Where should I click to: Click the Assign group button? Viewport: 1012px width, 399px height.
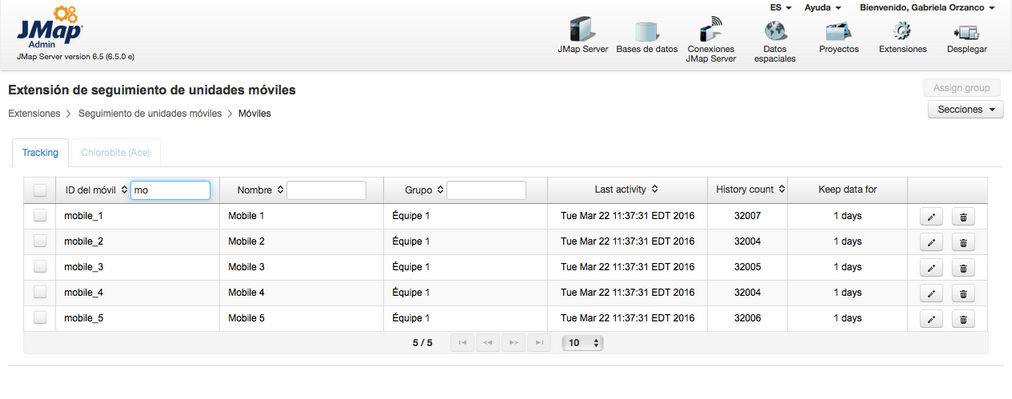pyautogui.click(x=962, y=88)
